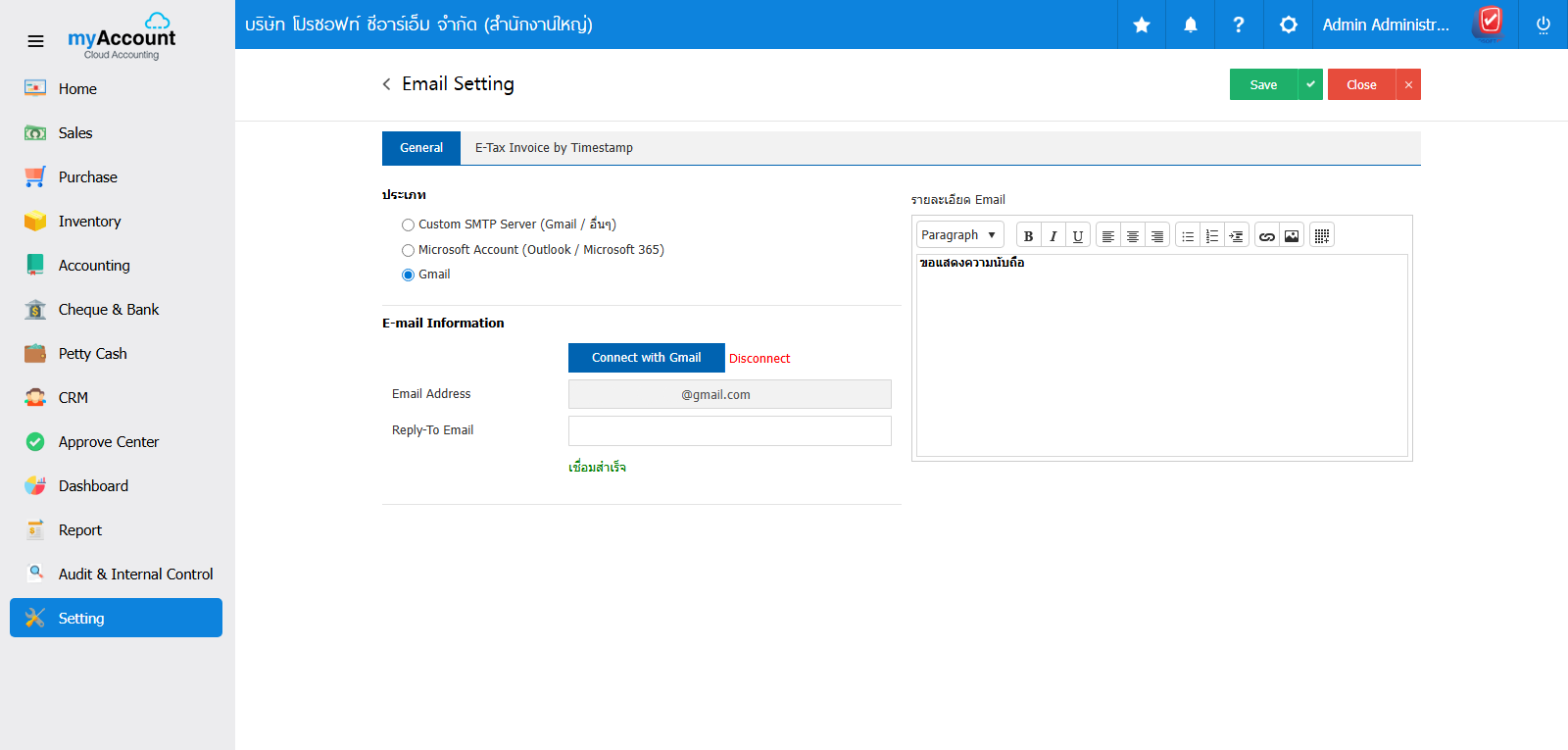Screen dimensions: 1568x750
Task: Open the Accounting menu in the sidebar
Action: [x=93, y=266]
